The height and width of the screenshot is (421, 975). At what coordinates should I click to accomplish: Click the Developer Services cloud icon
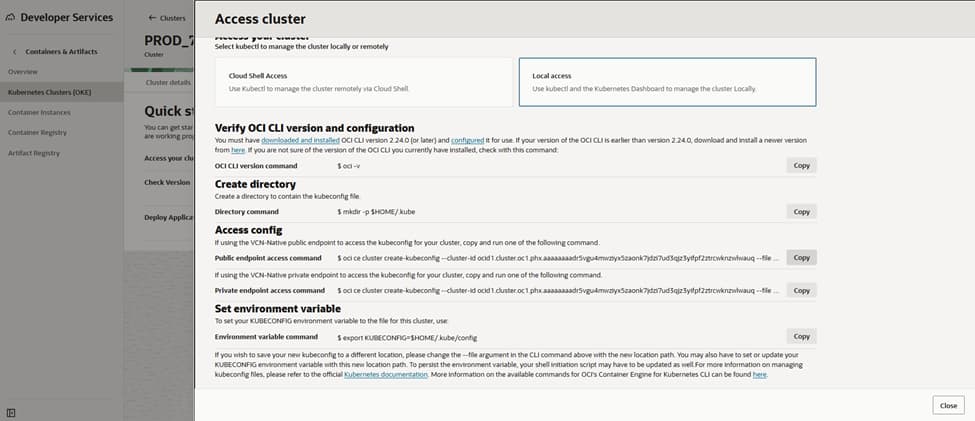[11, 18]
